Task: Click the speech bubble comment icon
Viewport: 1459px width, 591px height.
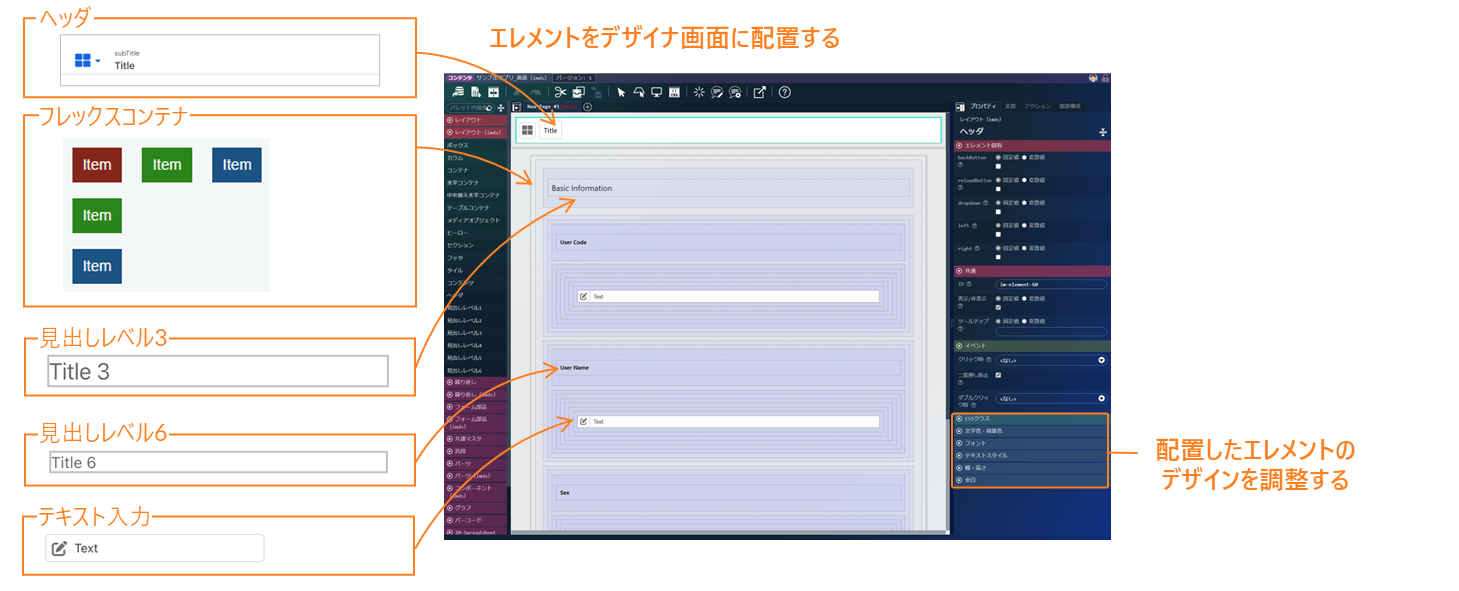Action: click(x=717, y=92)
